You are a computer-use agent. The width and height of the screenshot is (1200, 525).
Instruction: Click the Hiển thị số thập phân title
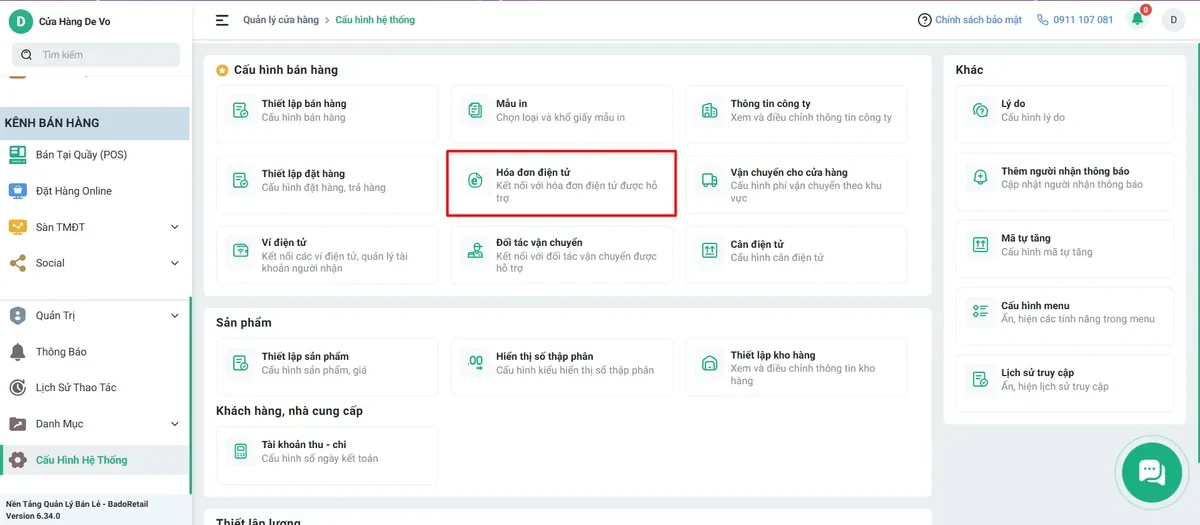pos(545,356)
